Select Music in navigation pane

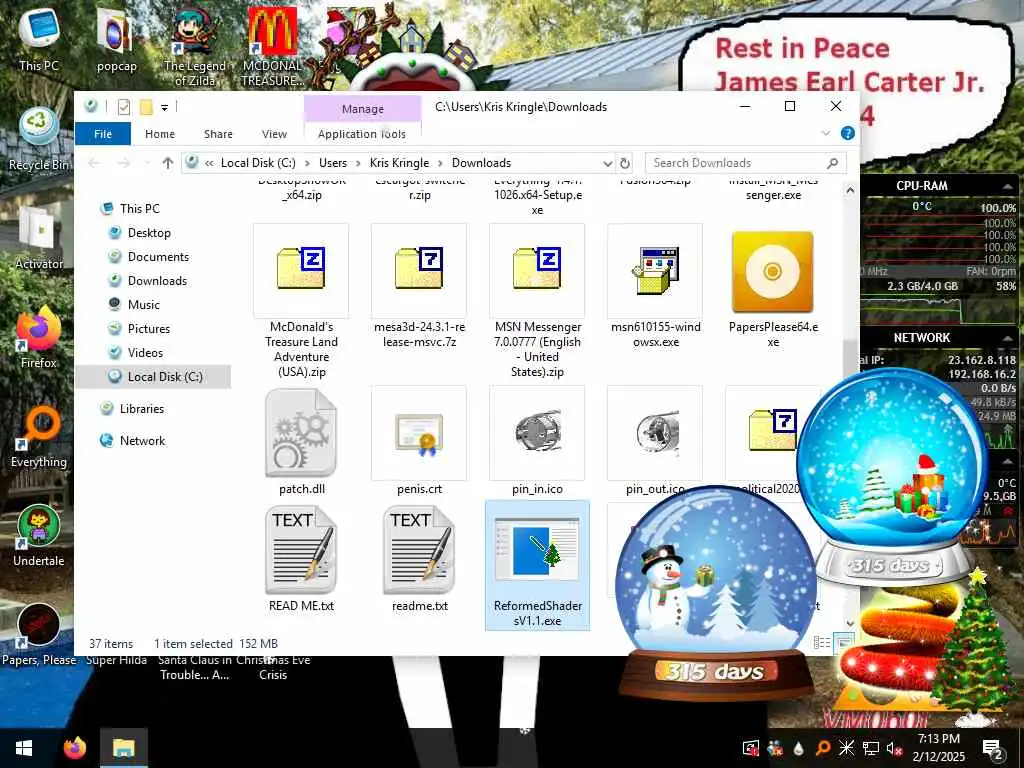click(x=144, y=305)
